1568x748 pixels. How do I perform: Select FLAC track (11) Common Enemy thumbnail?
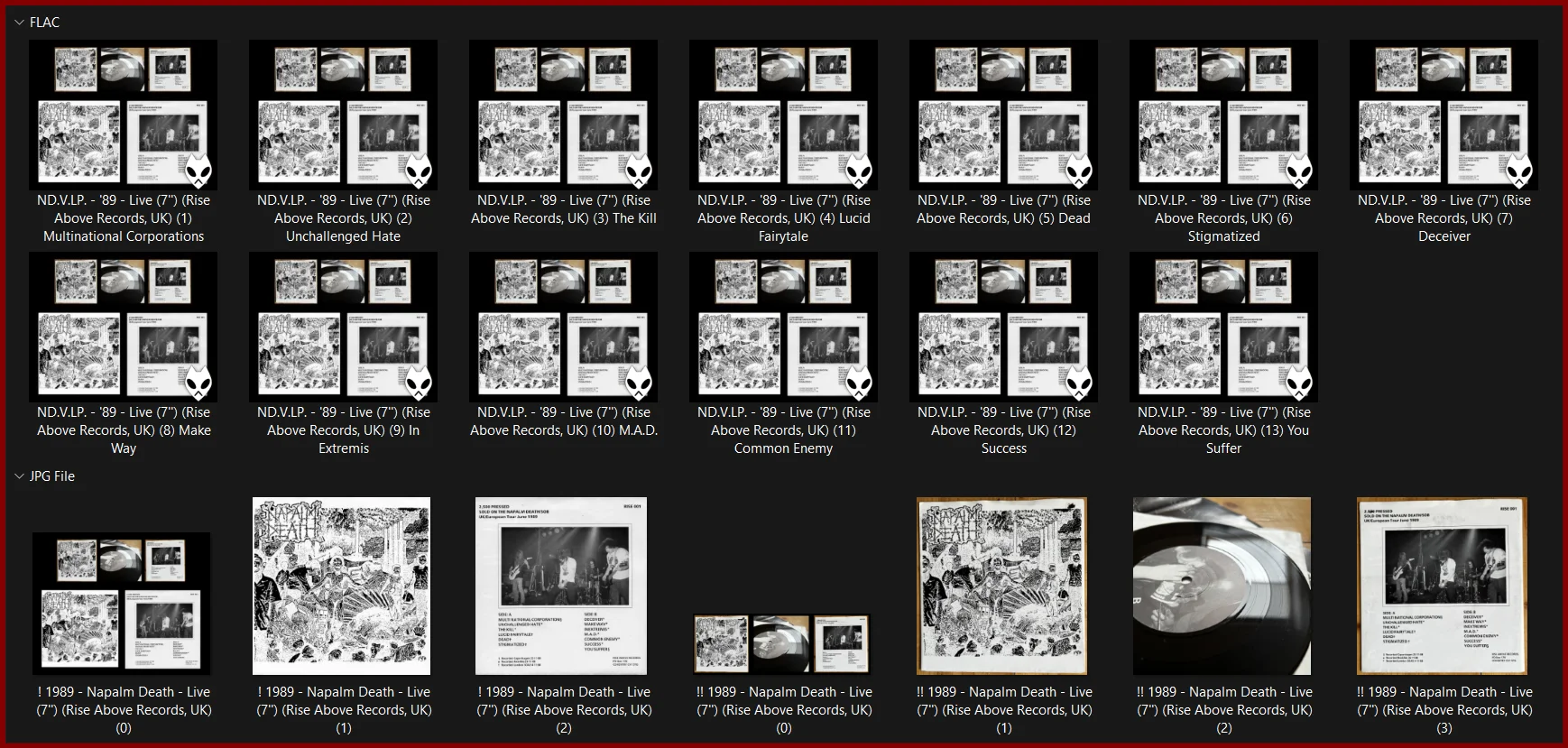[783, 327]
